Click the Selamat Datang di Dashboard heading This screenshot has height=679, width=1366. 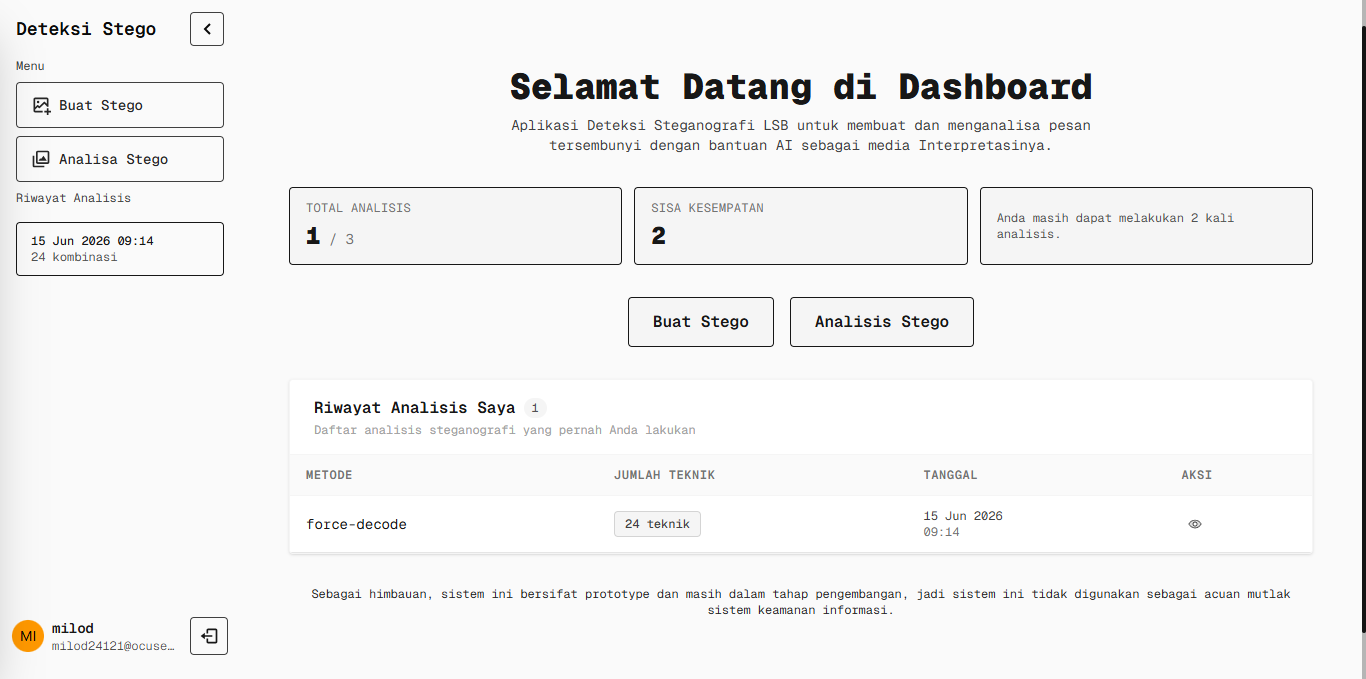click(801, 87)
